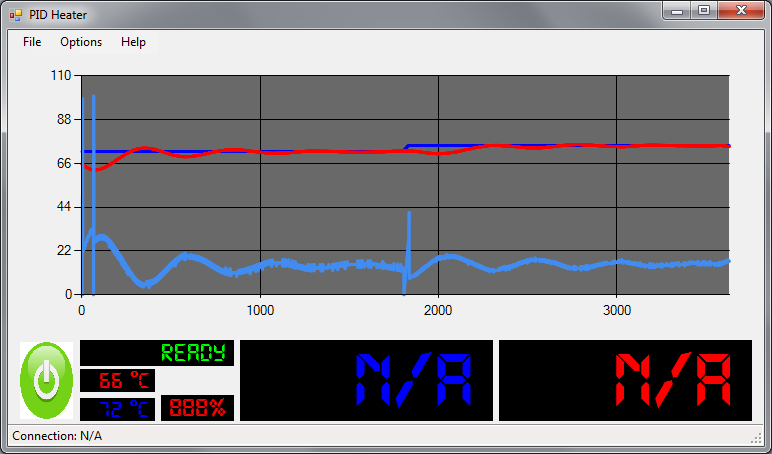This screenshot has width=772, height=454.
Task: Click the large red N/A display
Action: [625, 380]
